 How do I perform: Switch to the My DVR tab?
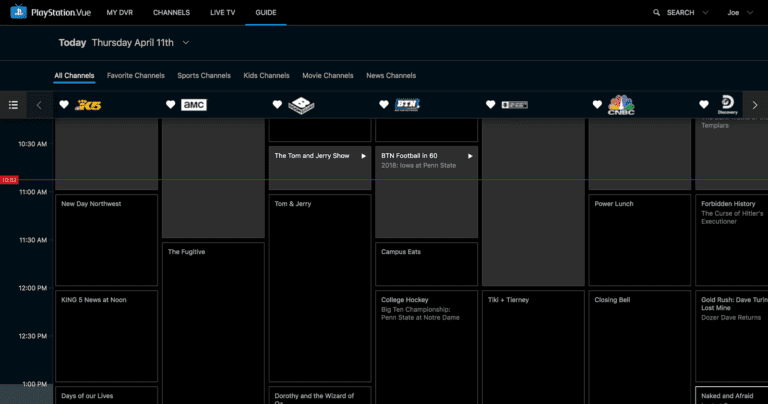(x=119, y=13)
